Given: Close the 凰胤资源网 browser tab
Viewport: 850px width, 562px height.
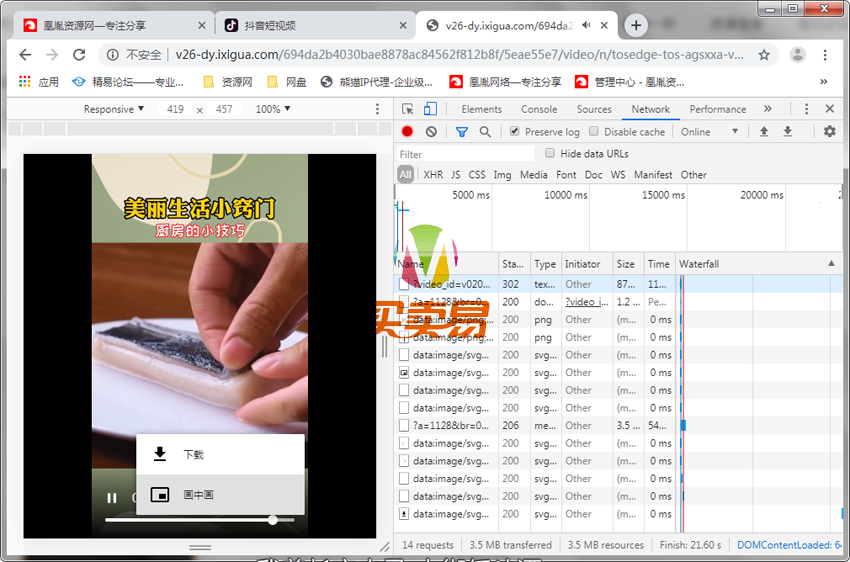Looking at the screenshot, I should pyautogui.click(x=202, y=25).
